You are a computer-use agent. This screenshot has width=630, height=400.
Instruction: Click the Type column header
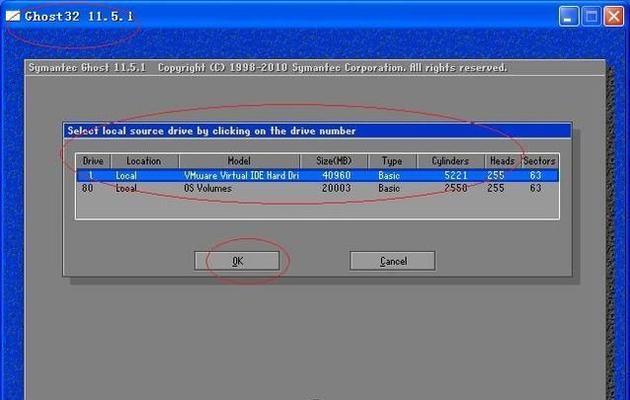(392, 161)
